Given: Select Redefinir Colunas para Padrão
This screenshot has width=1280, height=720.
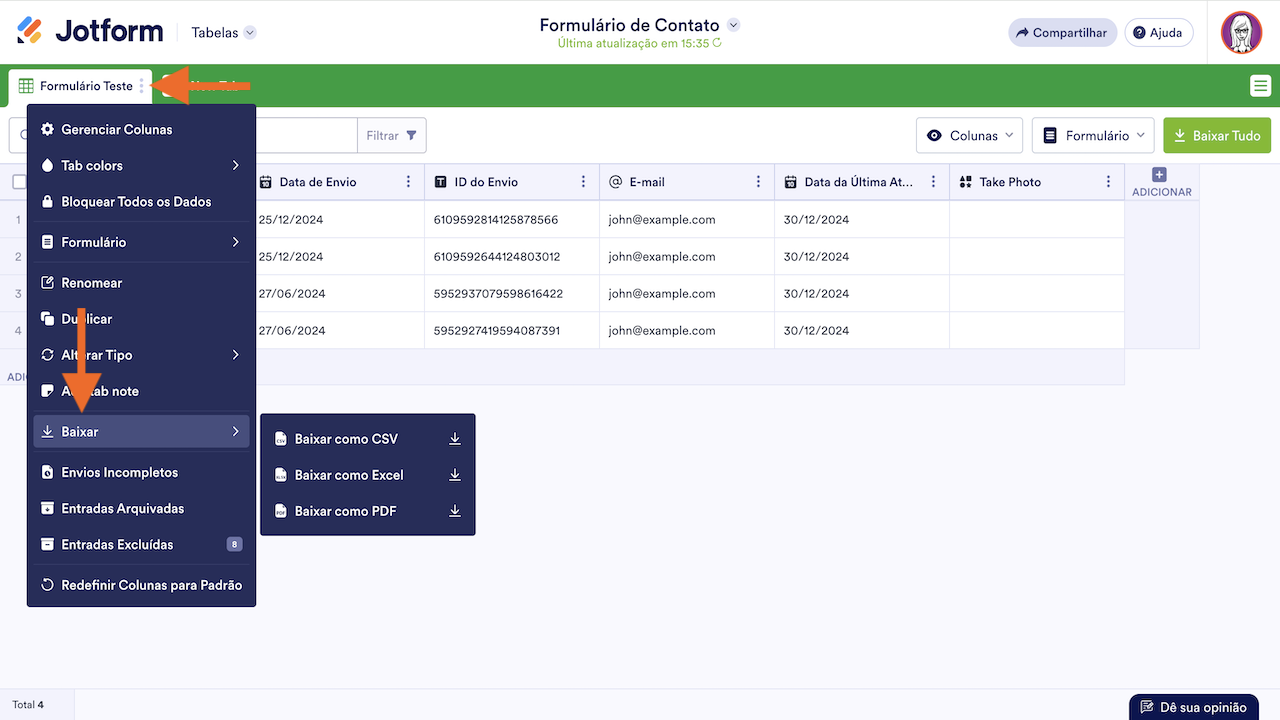Looking at the screenshot, I should pyautogui.click(x=141, y=585).
